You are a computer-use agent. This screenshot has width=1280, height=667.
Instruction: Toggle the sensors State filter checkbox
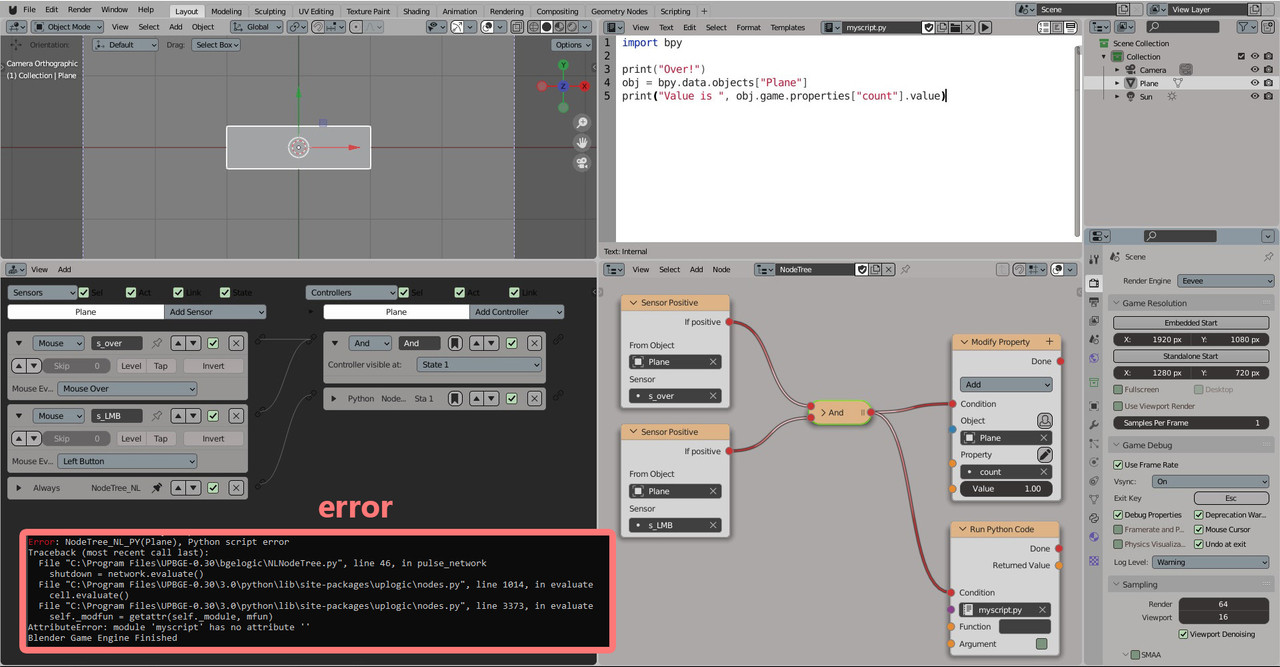point(224,292)
